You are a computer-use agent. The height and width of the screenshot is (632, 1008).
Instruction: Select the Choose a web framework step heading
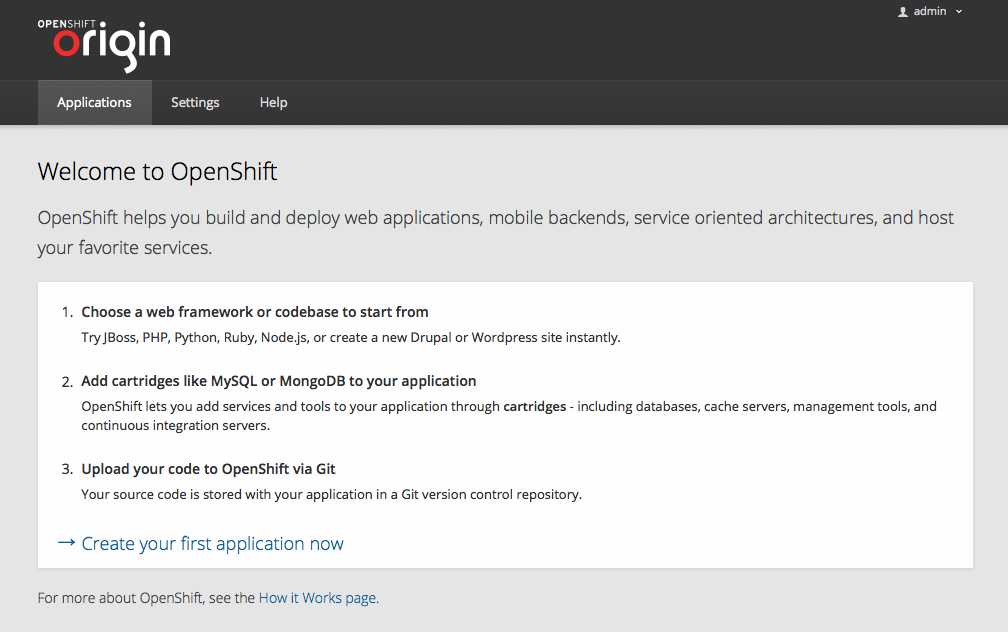pyautogui.click(x=255, y=312)
